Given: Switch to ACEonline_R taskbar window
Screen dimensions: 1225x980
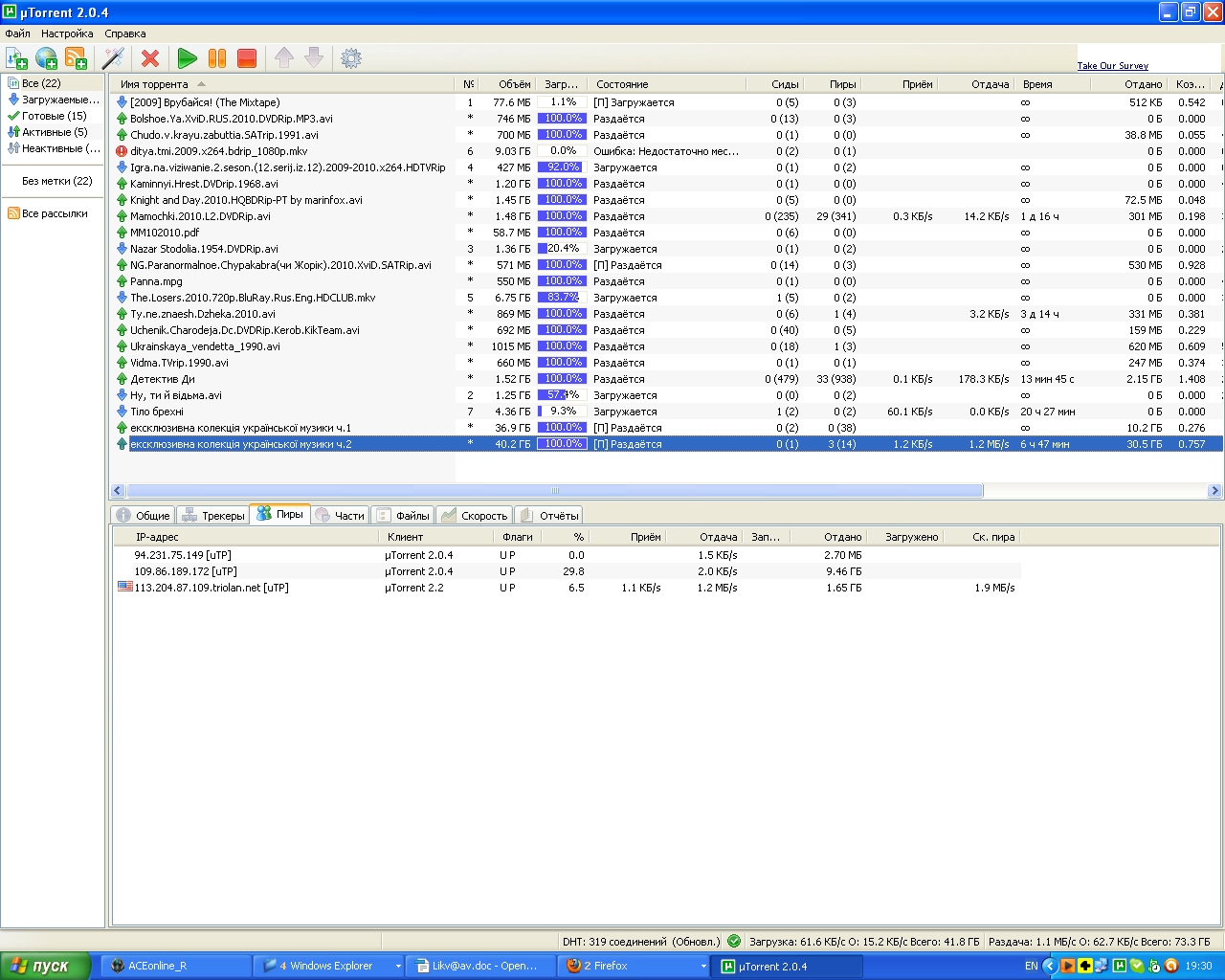Looking at the screenshot, I should (177, 966).
